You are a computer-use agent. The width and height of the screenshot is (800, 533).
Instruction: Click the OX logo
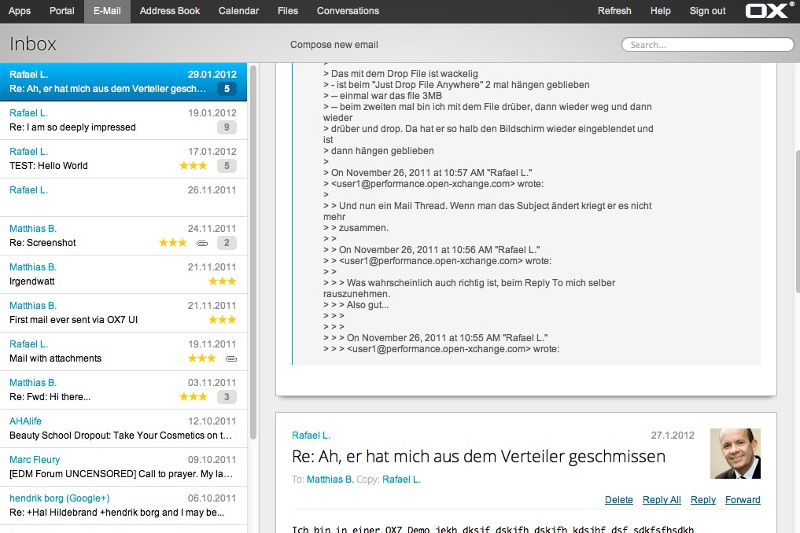pos(766,11)
